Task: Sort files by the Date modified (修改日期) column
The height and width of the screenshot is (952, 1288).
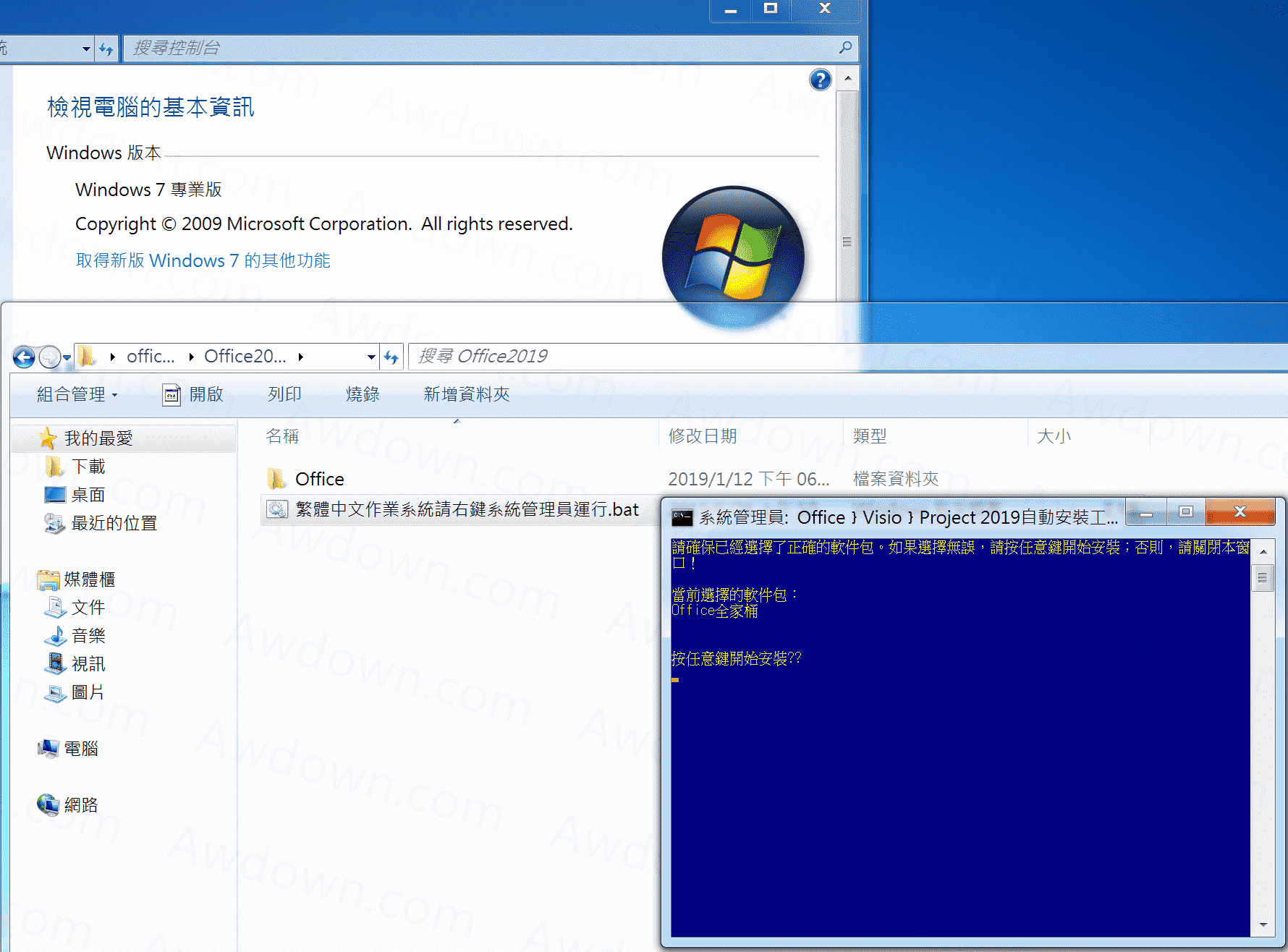Action: 703,436
